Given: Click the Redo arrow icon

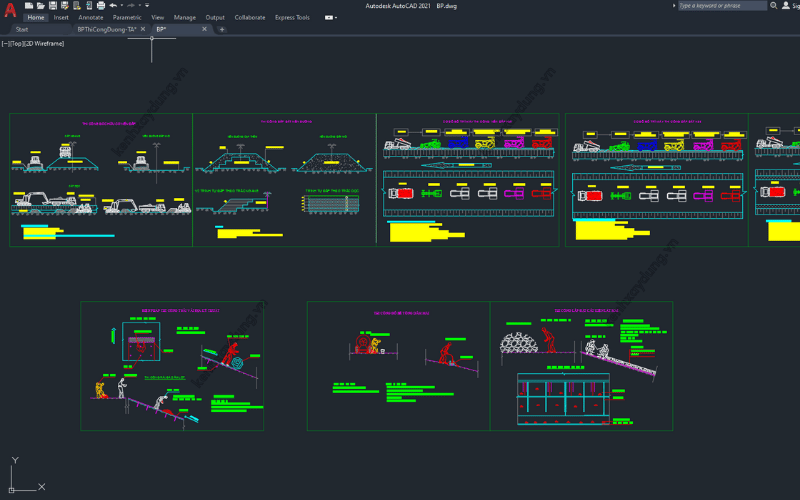Looking at the screenshot, I should 130,5.
